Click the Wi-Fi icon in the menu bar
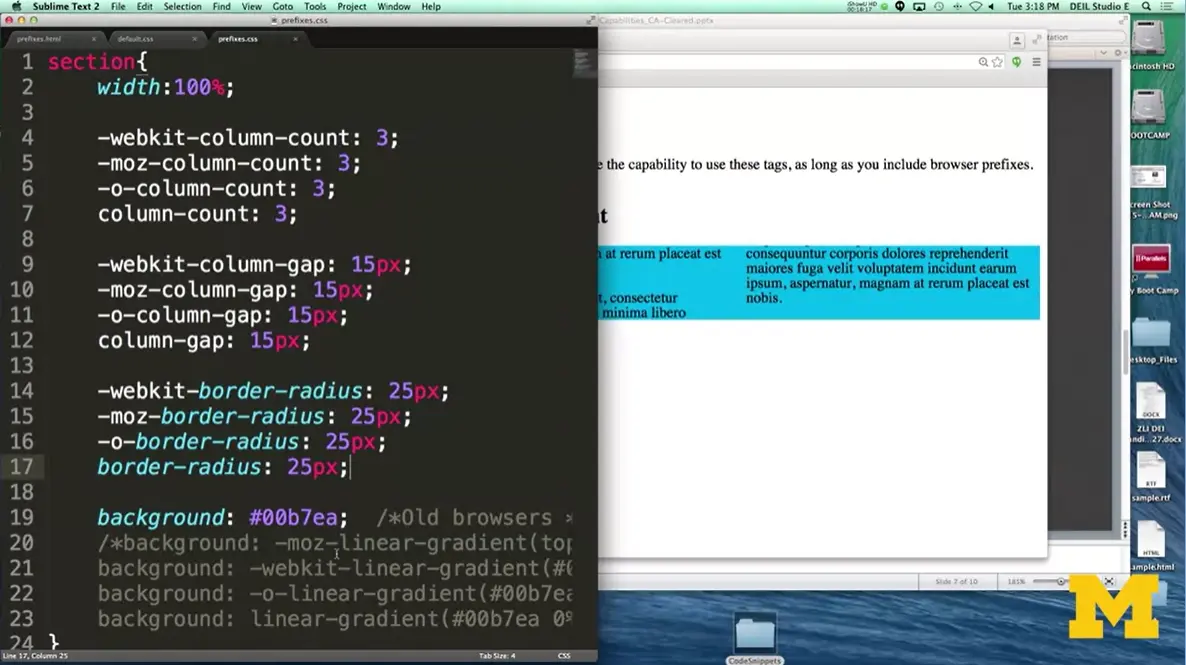The height and width of the screenshot is (665, 1186). [x=976, y=6]
